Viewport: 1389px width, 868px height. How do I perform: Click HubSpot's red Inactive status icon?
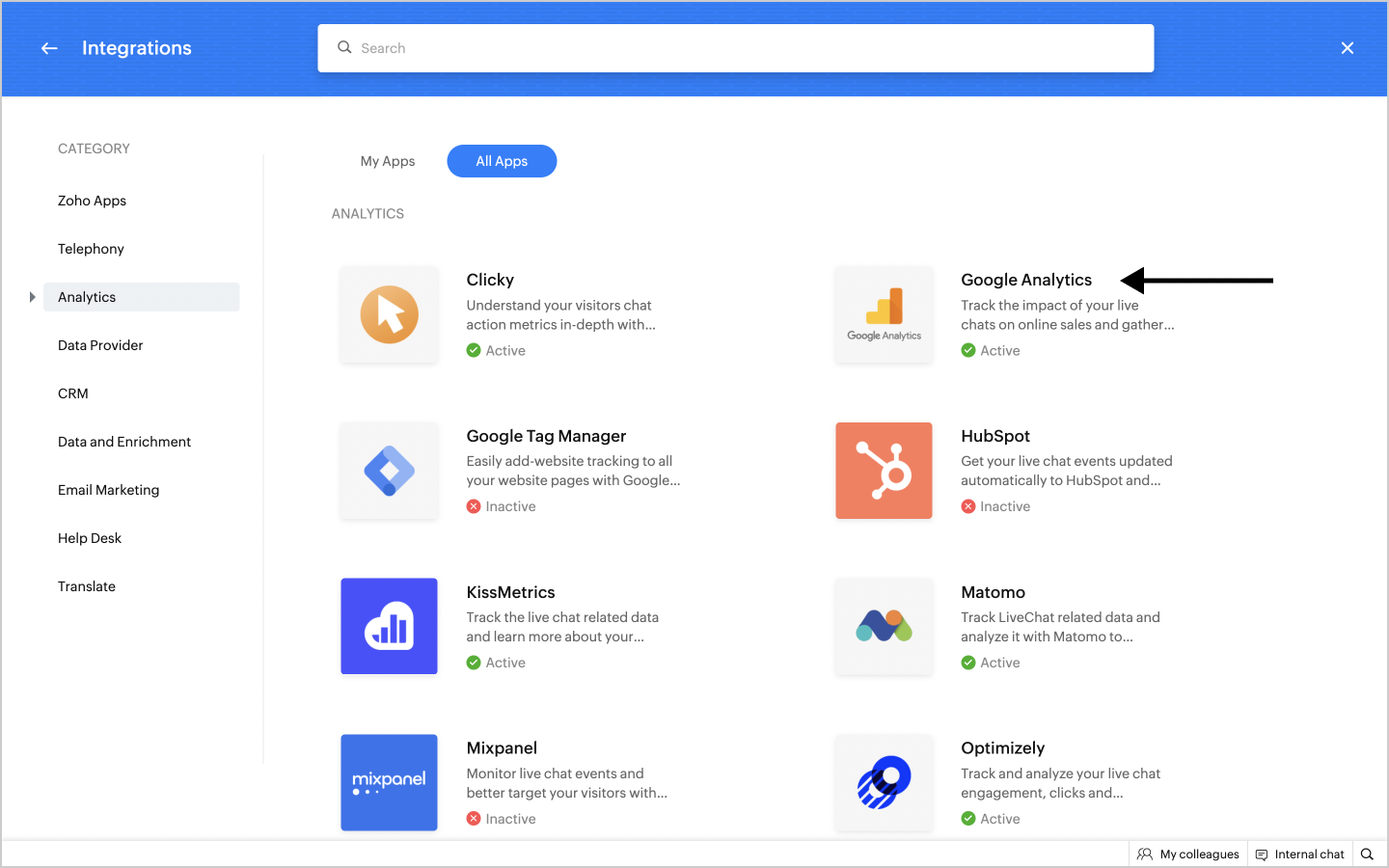tap(968, 506)
